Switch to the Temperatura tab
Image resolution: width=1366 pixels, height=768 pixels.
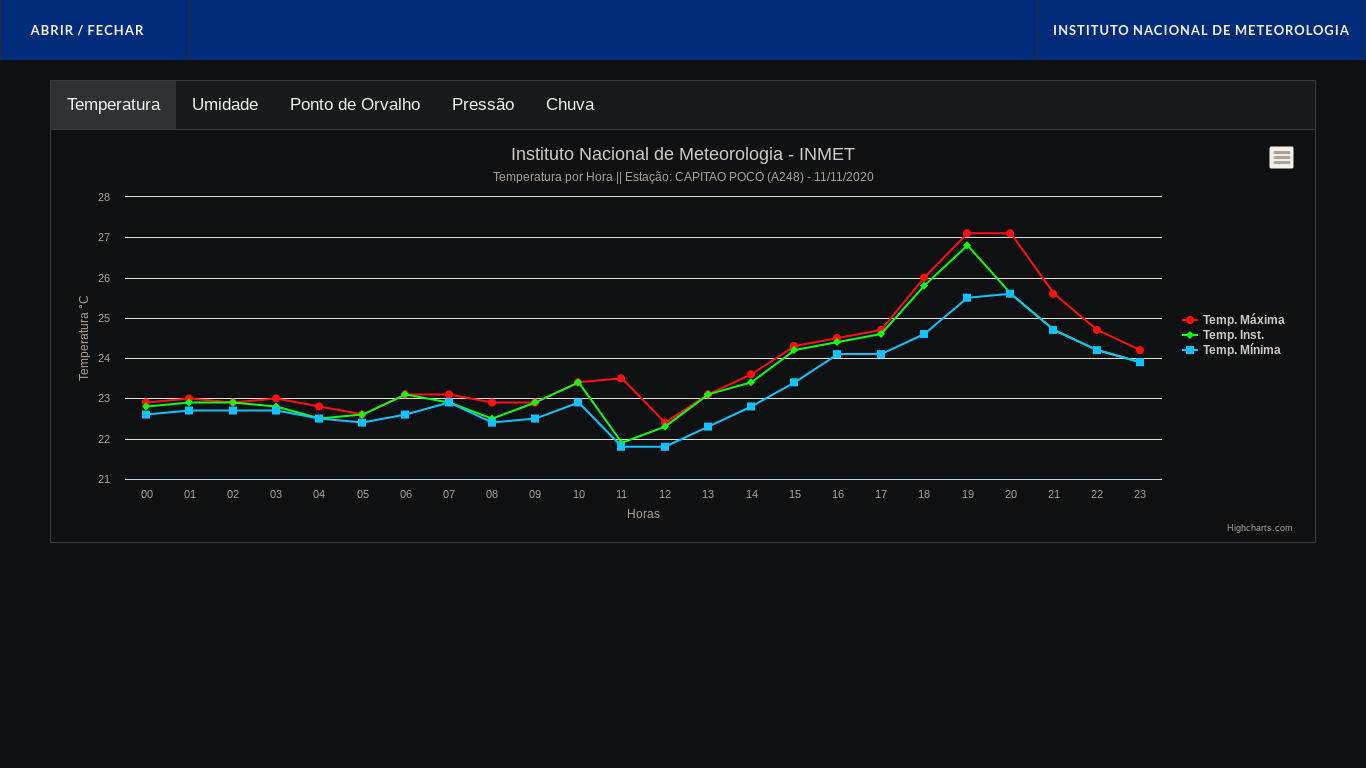(x=113, y=105)
